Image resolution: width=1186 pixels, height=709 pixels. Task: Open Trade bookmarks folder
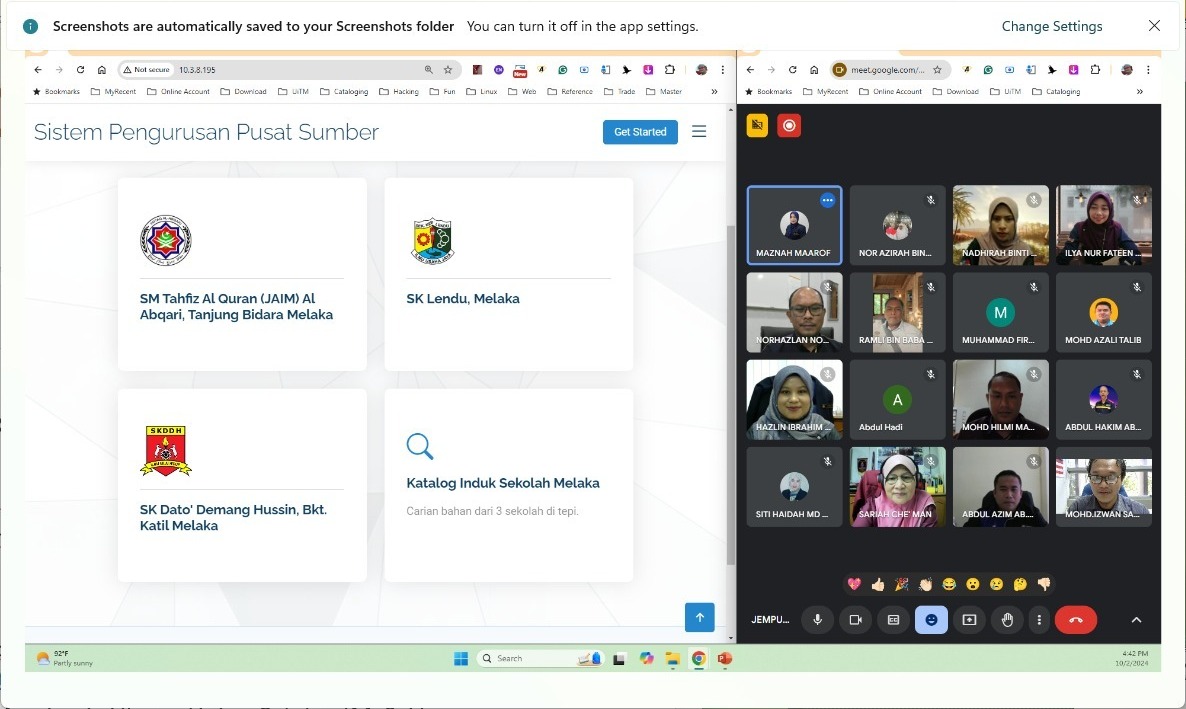619,92
